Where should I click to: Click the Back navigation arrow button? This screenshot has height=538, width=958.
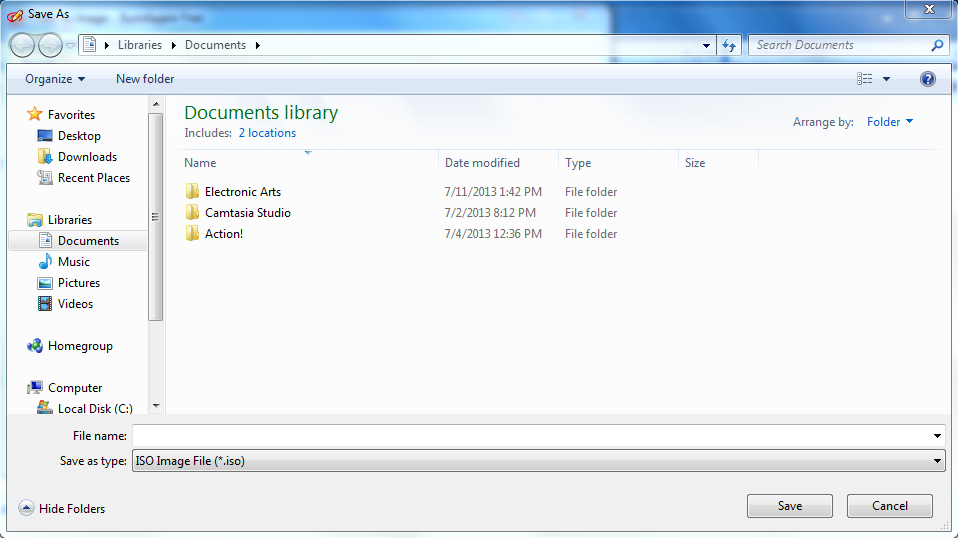[x=22, y=45]
